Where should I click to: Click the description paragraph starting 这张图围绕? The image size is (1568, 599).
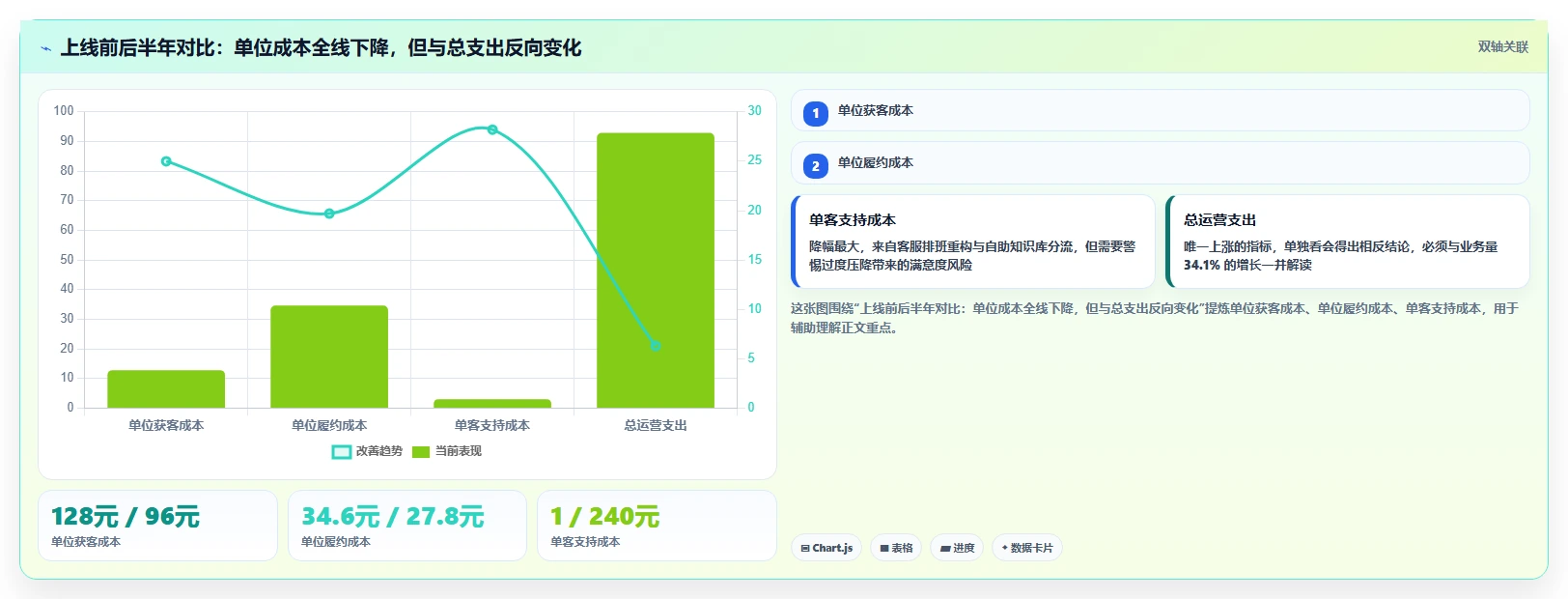[x=1155, y=318]
